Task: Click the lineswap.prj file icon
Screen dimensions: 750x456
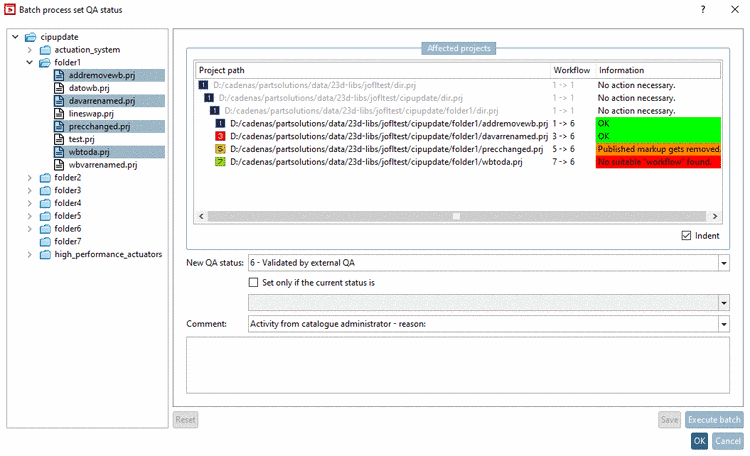Action: click(59, 113)
